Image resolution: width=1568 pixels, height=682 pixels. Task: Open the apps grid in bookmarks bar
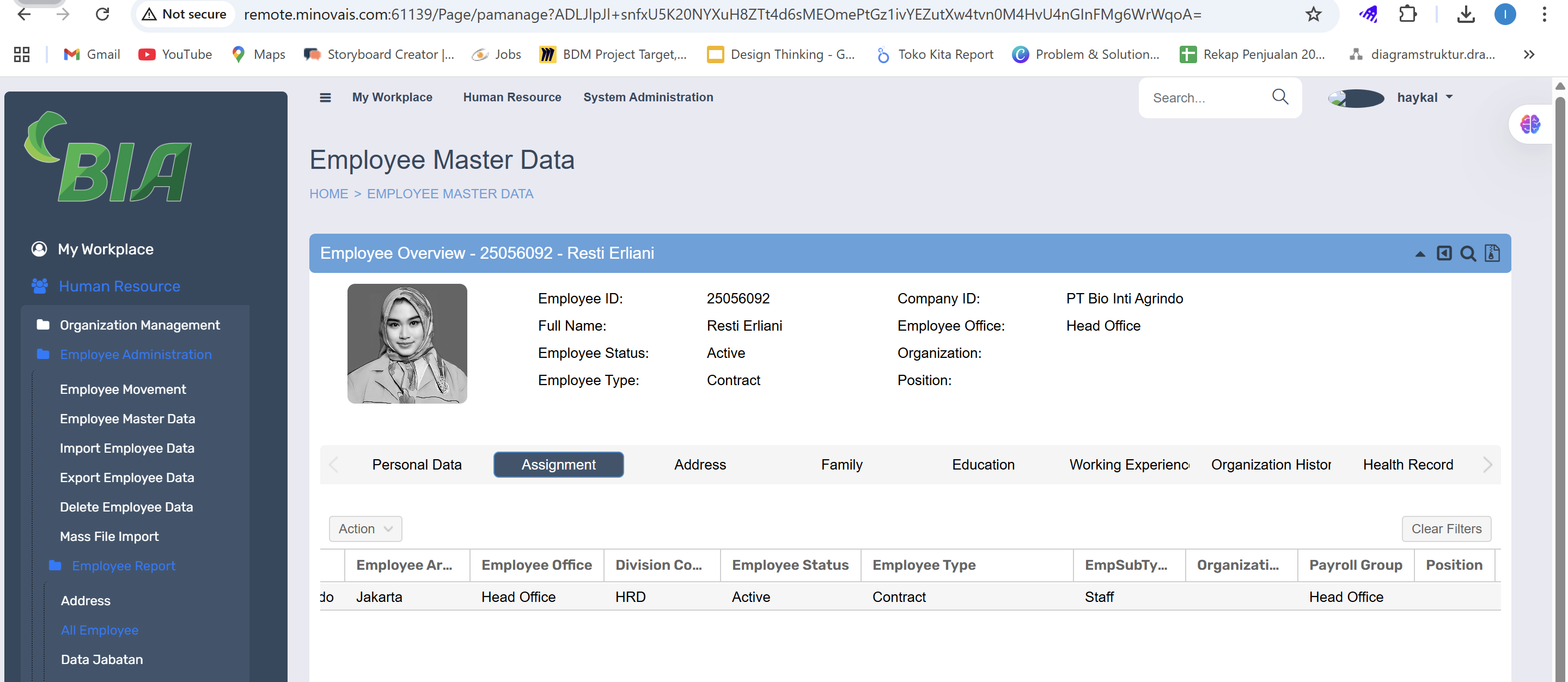22,55
